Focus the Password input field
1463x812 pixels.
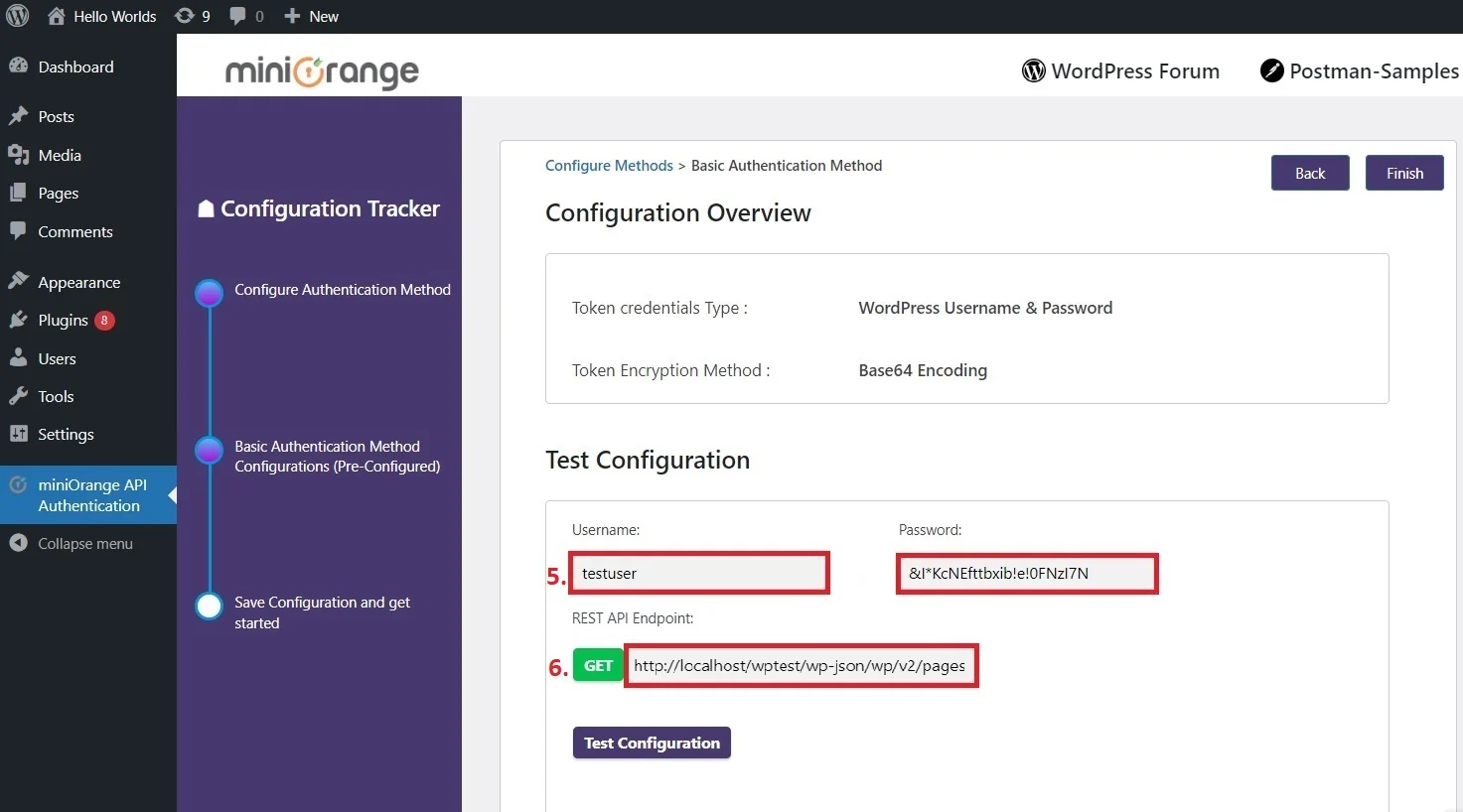1027,573
